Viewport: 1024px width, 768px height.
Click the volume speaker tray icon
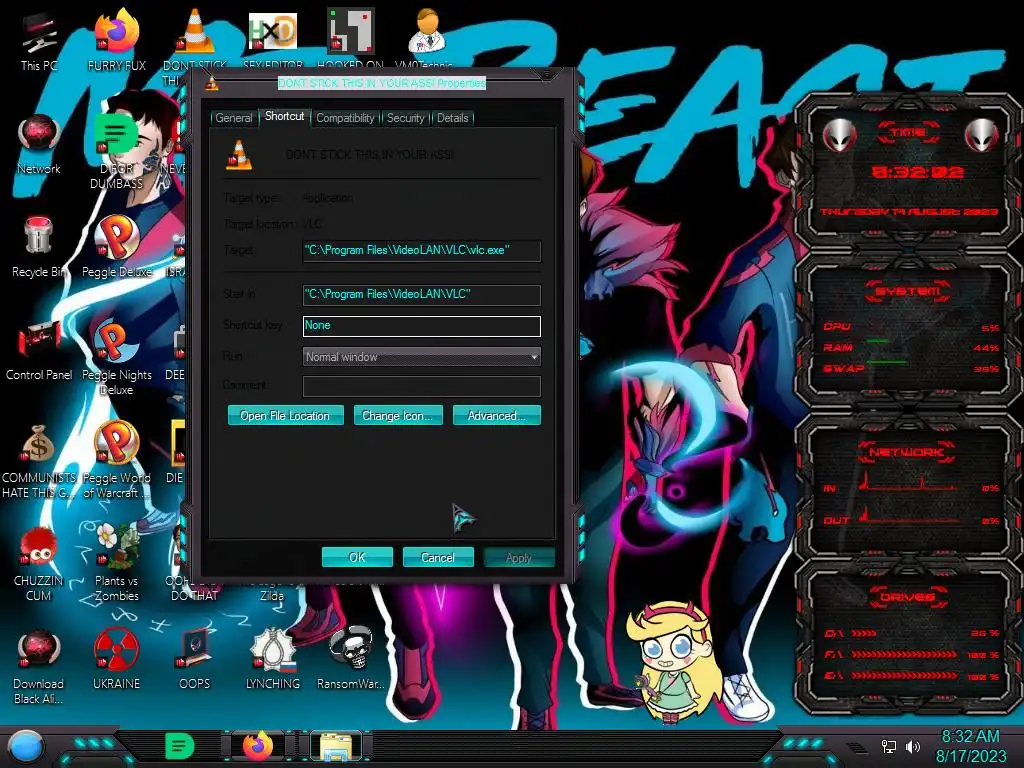(913, 746)
